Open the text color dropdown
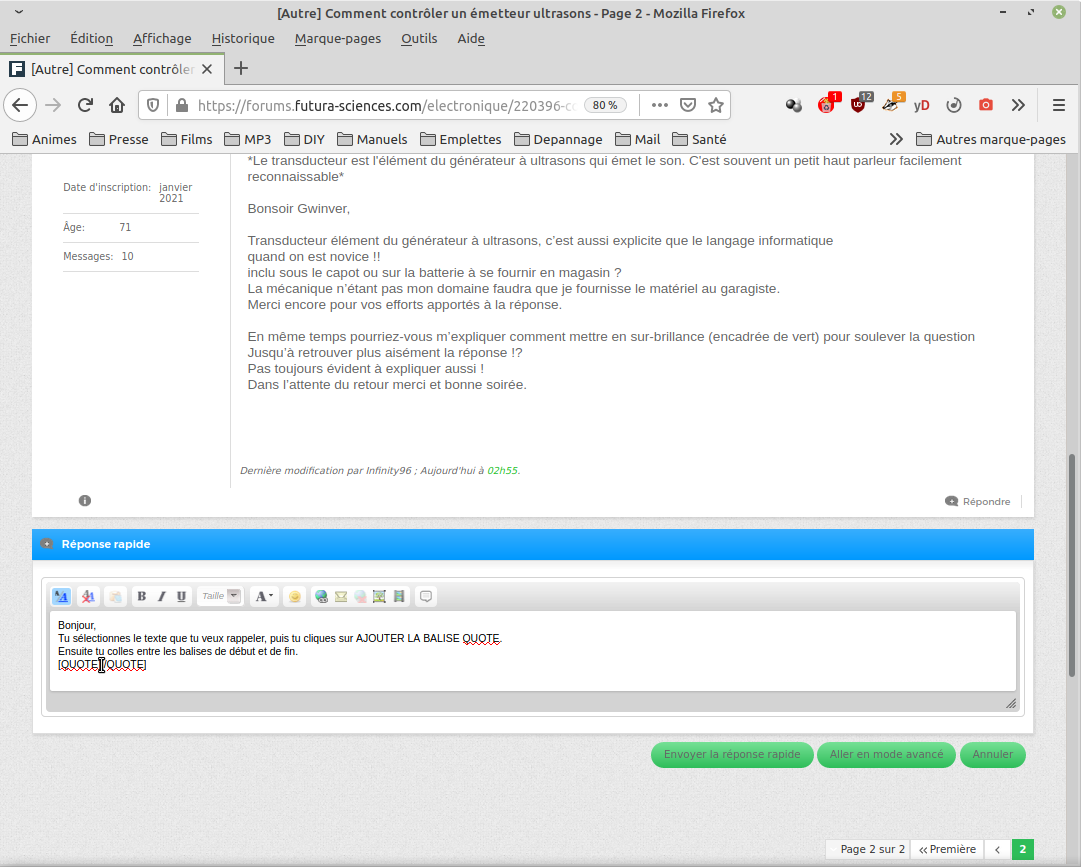 coord(264,596)
